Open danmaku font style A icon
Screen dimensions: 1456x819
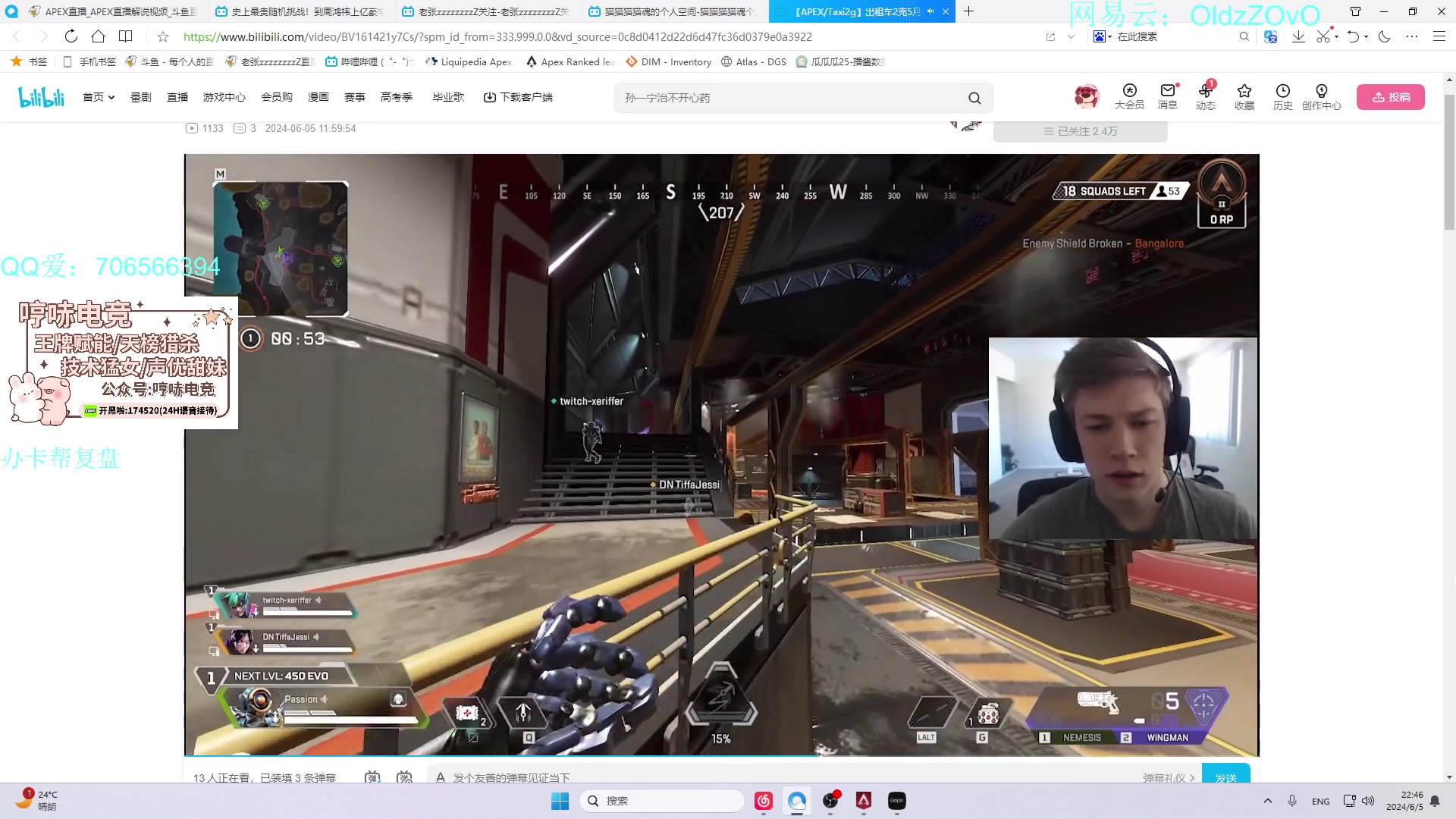(441, 777)
